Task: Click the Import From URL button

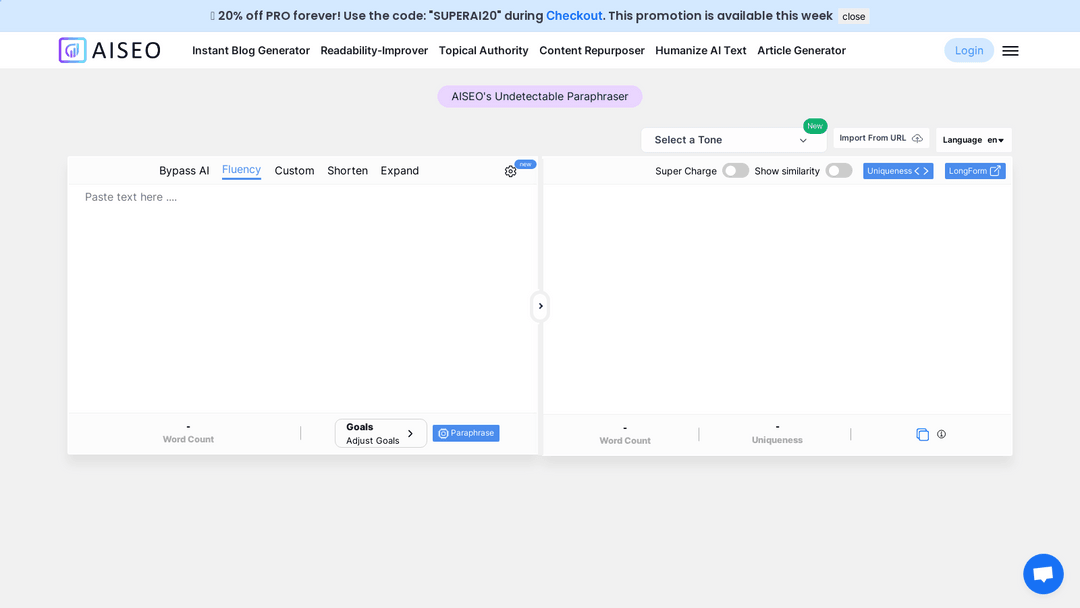Action: [881, 138]
